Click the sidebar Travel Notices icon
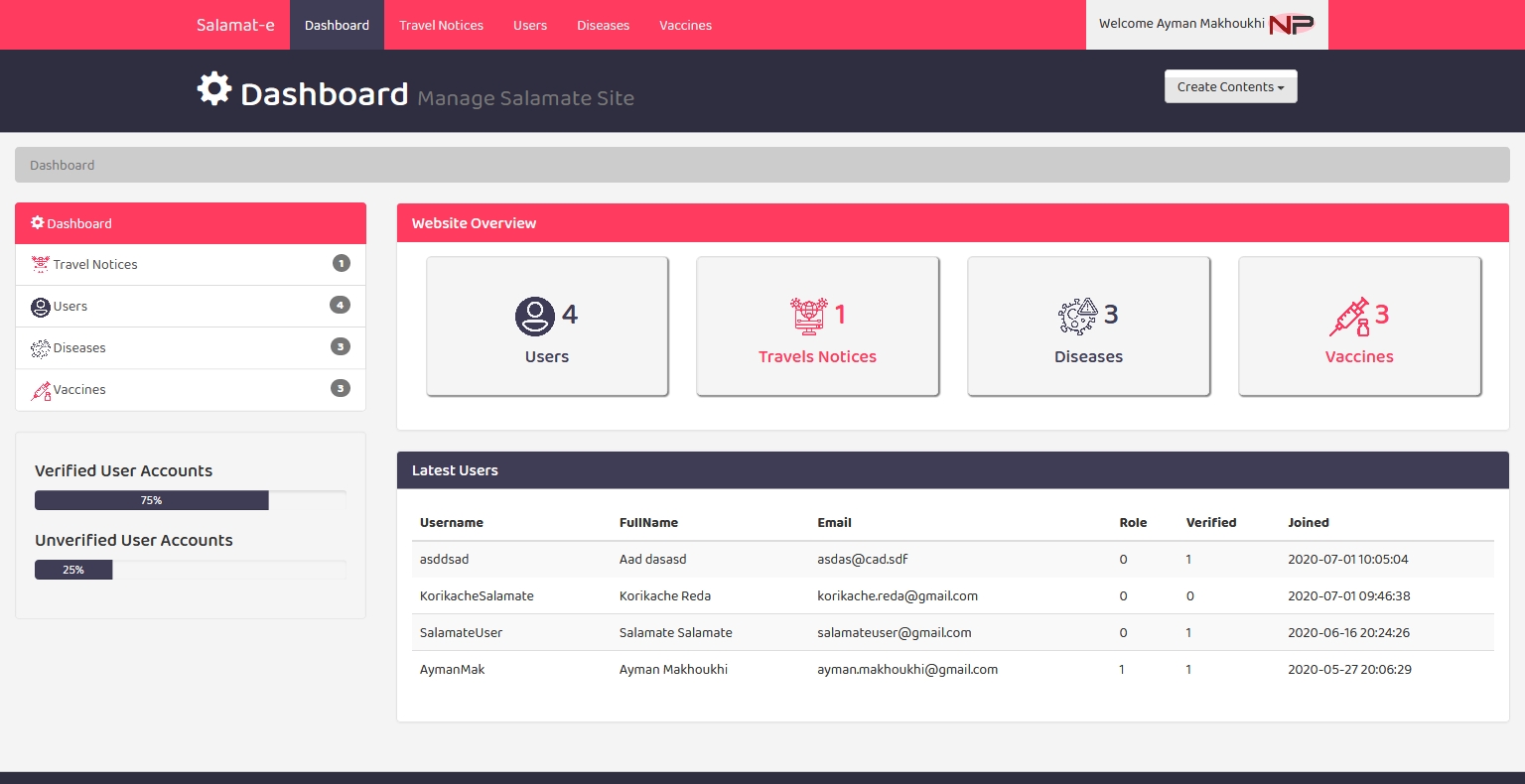 (41, 265)
